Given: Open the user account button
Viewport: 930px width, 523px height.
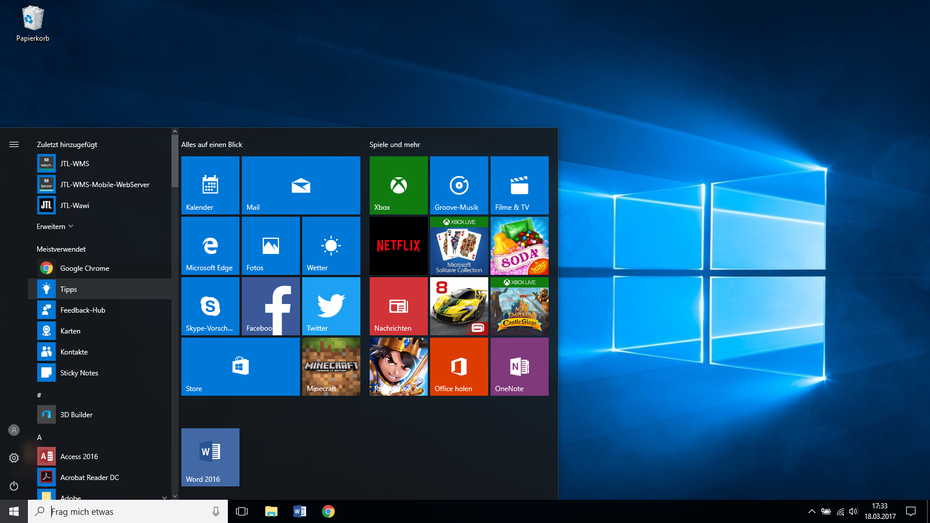Looking at the screenshot, I should coord(14,430).
